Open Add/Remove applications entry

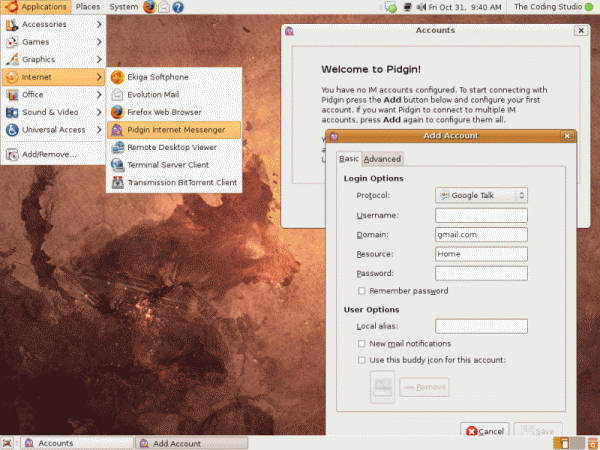[x=53, y=154]
